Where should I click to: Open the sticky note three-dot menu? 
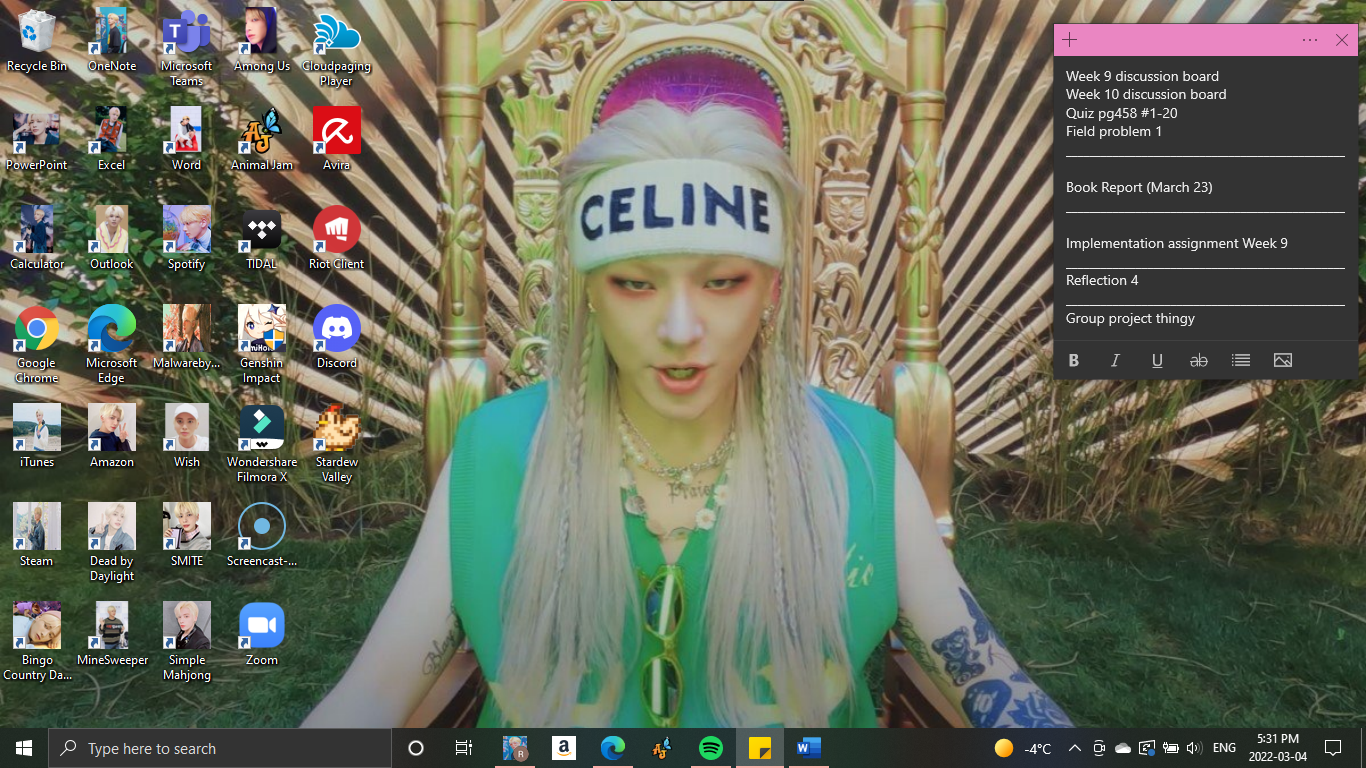coord(1310,40)
